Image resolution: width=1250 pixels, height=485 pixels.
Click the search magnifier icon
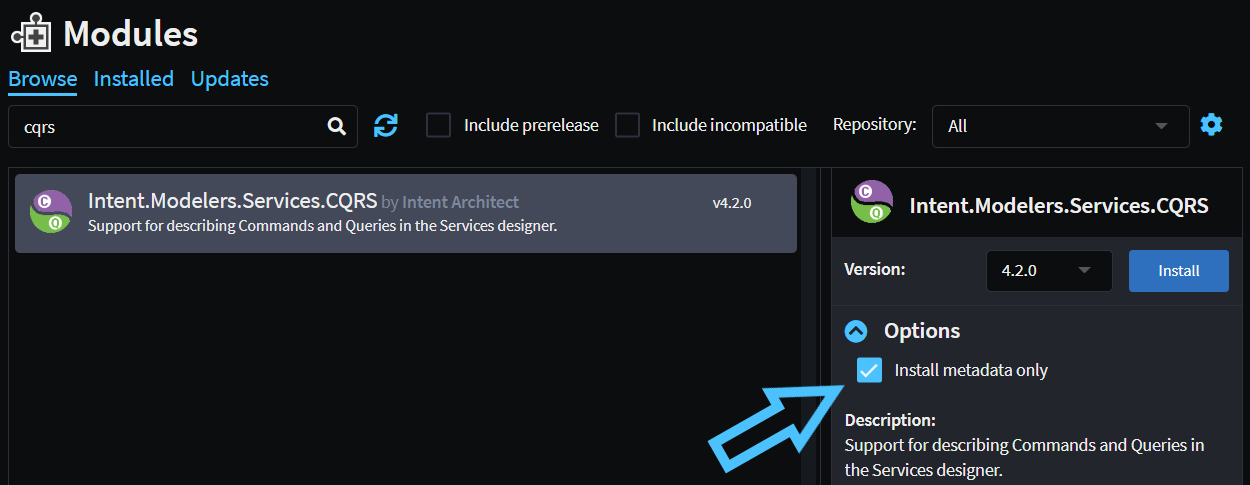pyautogui.click(x=337, y=126)
